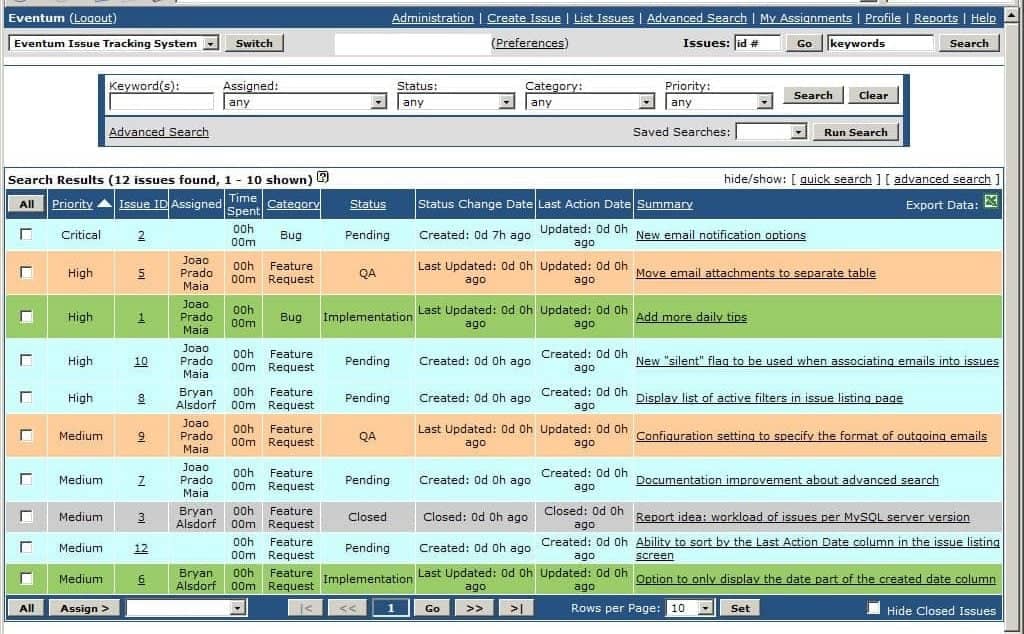This screenshot has width=1024, height=634.
Task: Click the Logout link
Action: coord(93,18)
